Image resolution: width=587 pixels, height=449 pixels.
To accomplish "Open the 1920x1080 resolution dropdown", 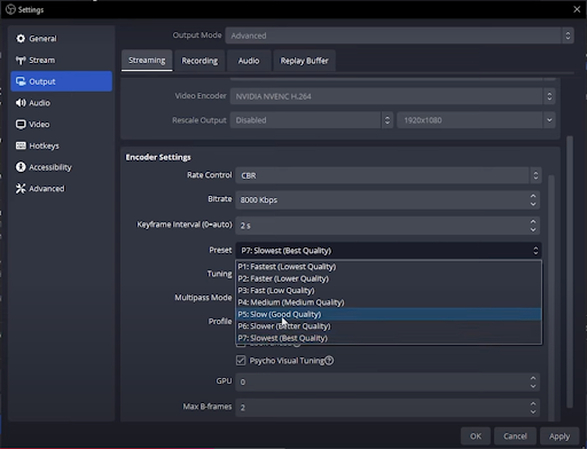I will click(x=476, y=120).
